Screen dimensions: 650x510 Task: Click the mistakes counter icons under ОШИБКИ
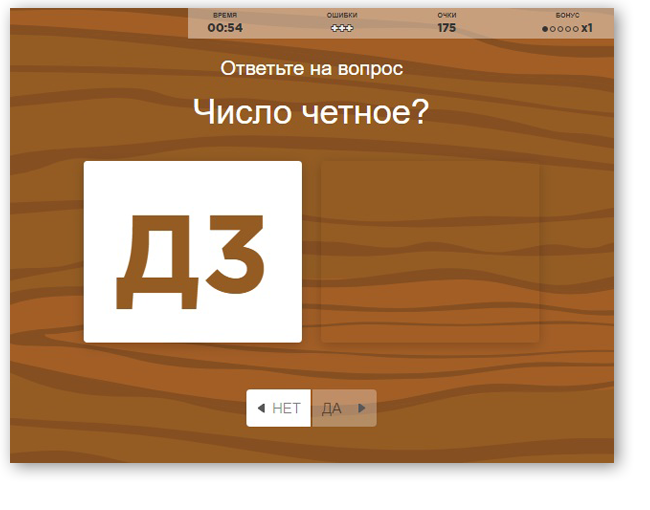[342, 28]
